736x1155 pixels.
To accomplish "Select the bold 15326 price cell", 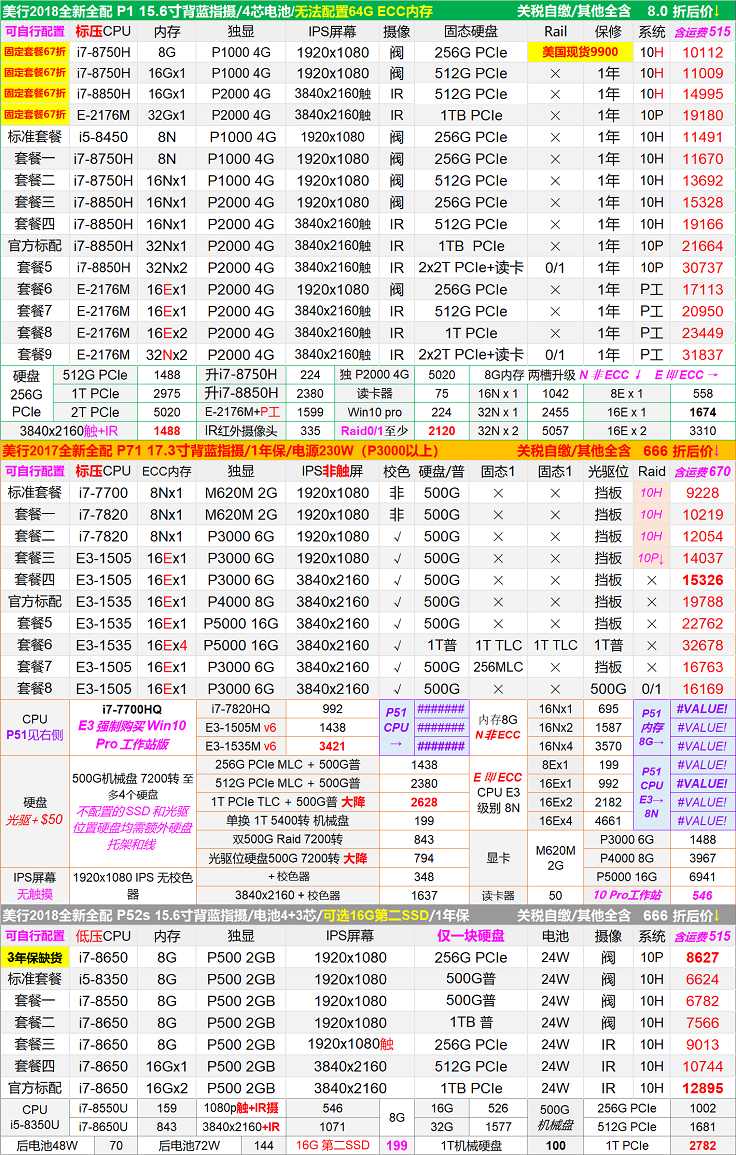I will (702, 580).
